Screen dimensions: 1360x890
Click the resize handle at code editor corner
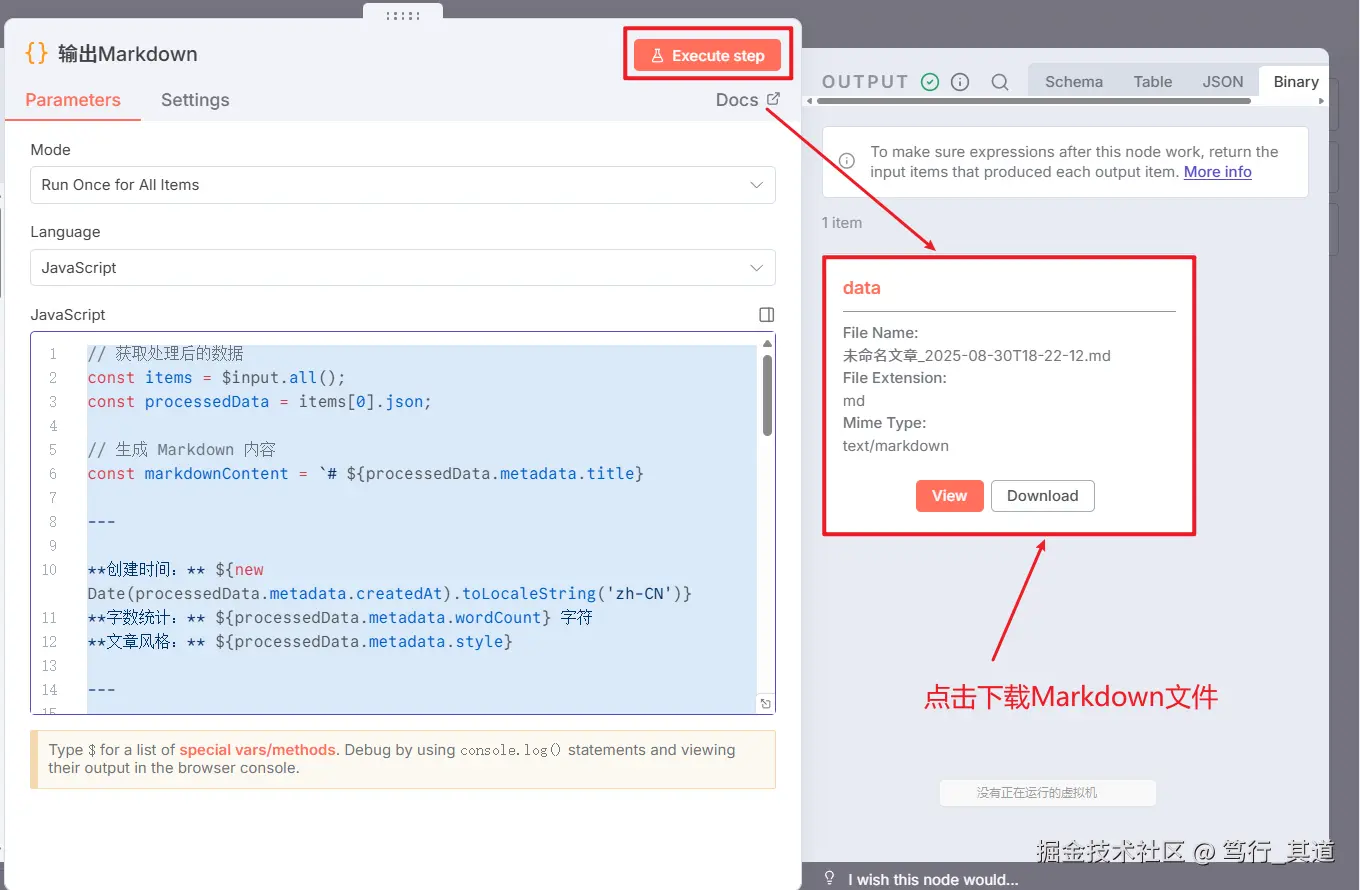(x=765, y=703)
